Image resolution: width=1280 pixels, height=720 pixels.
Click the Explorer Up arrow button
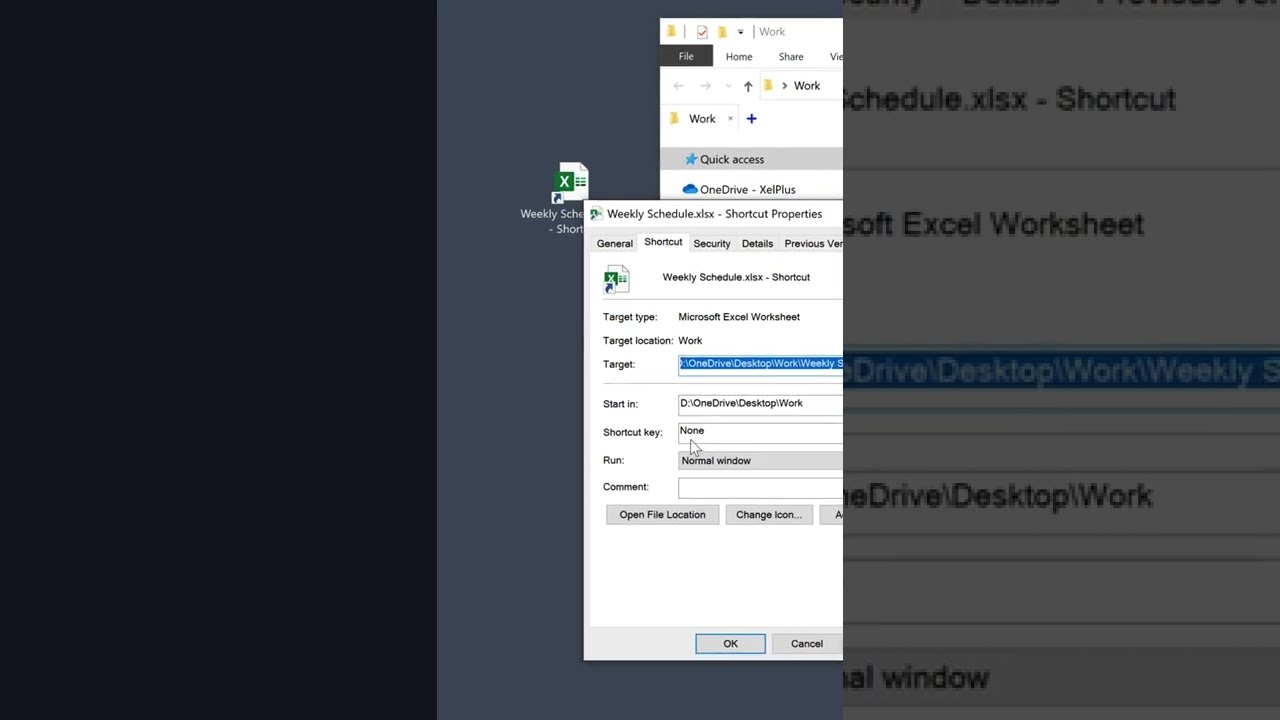748,86
